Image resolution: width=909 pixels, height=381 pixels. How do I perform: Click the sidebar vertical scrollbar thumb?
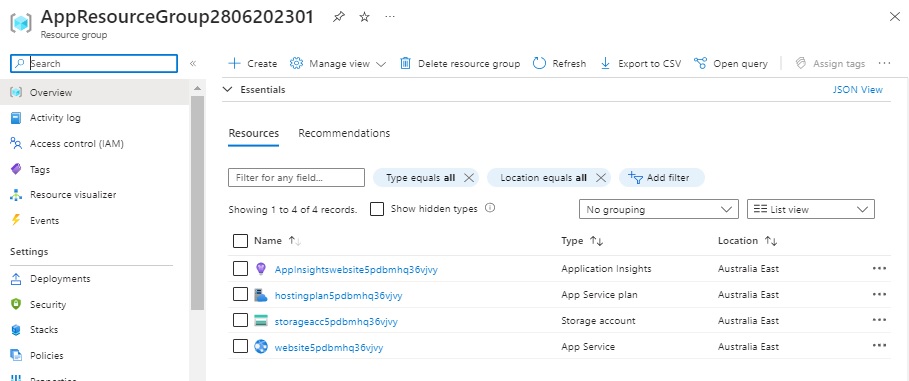coord(197,203)
